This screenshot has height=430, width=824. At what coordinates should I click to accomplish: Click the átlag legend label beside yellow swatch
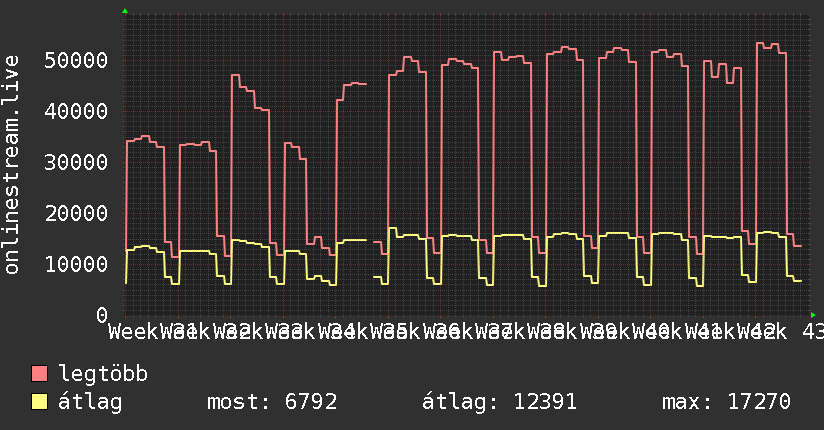[90, 402]
